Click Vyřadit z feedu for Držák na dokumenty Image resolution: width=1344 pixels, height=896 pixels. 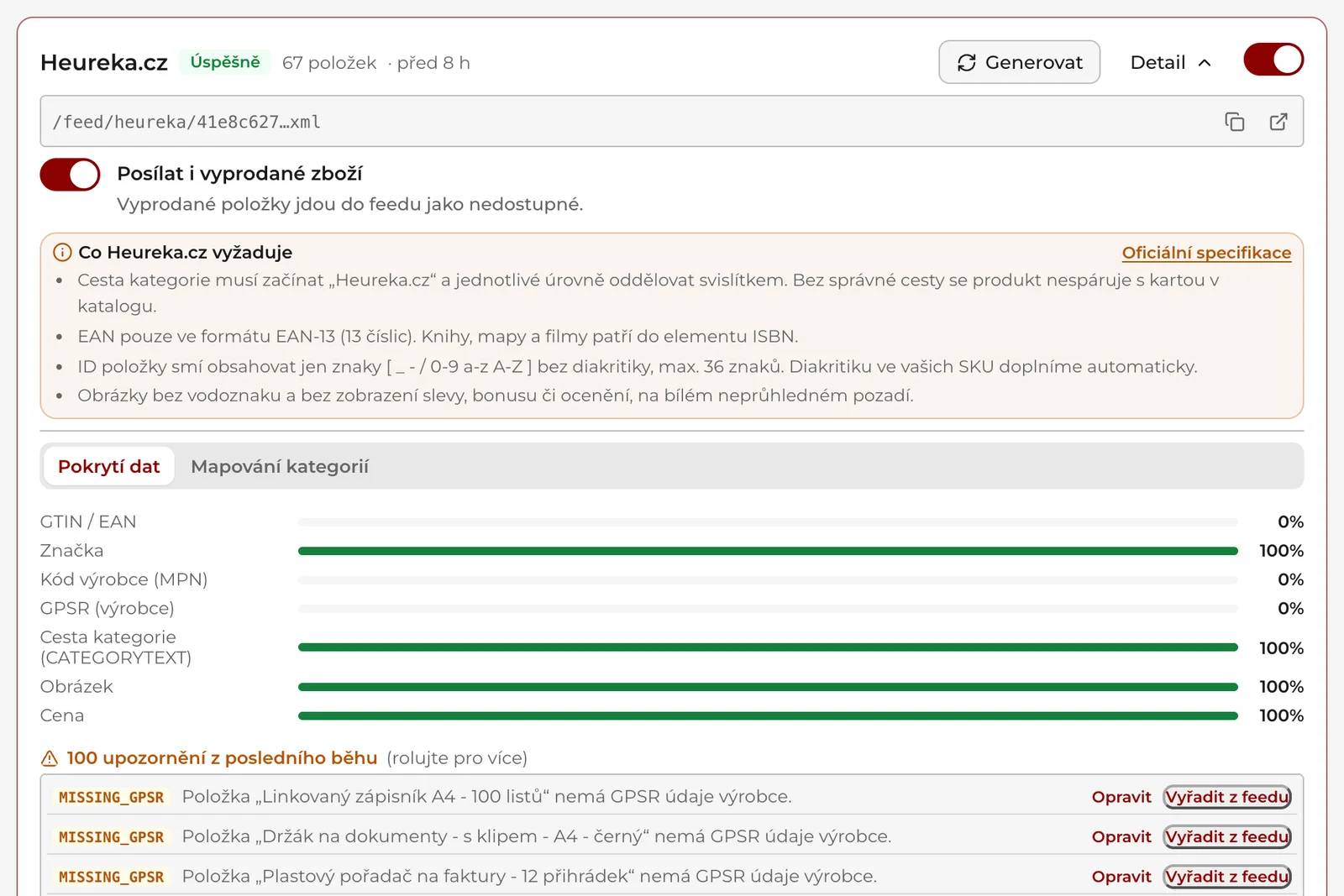1227,836
